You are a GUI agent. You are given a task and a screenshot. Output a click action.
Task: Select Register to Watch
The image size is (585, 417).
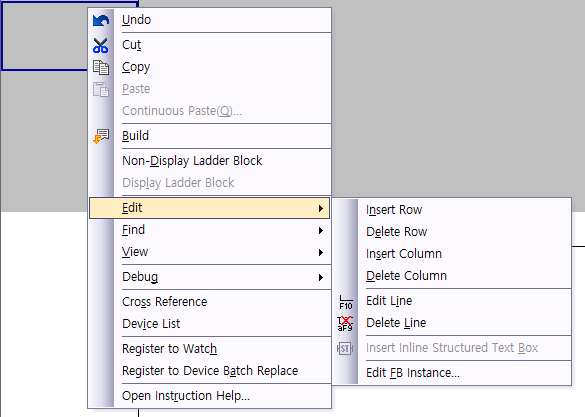coord(210,349)
